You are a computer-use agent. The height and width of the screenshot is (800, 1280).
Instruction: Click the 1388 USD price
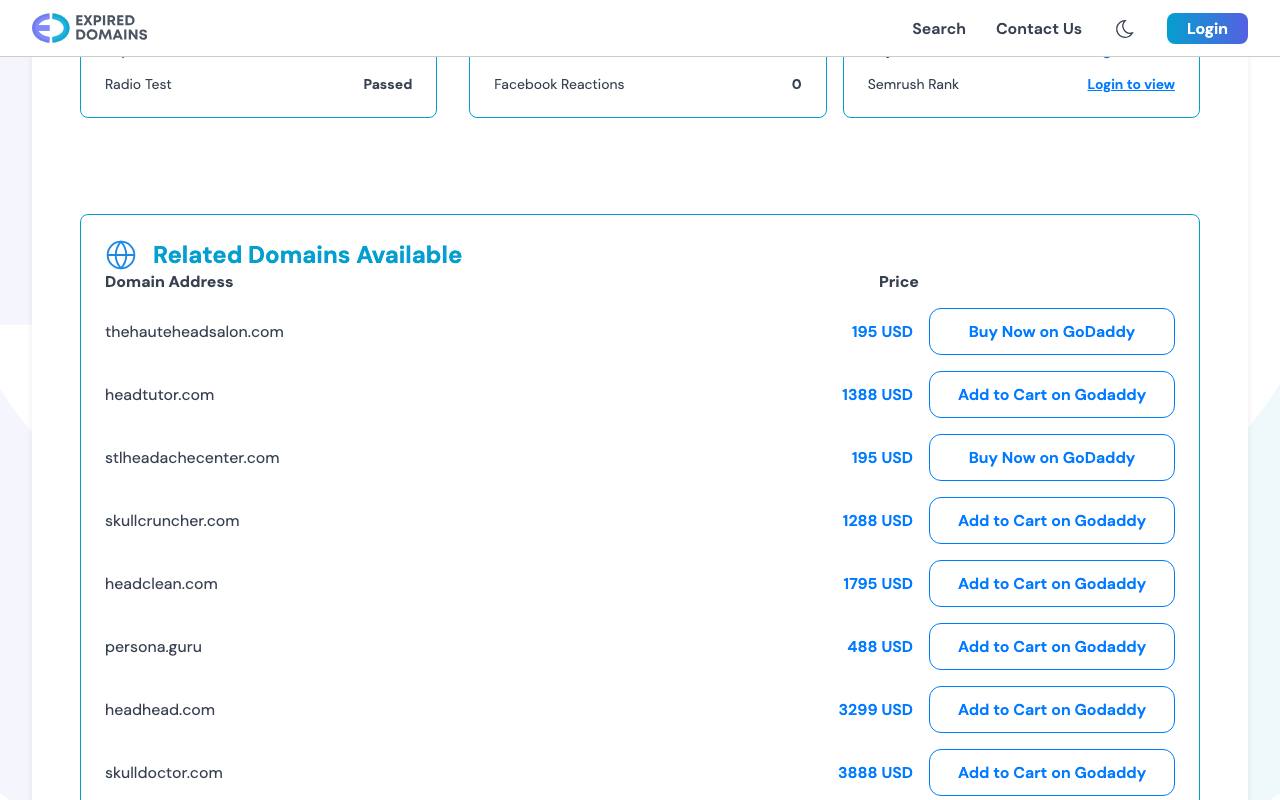click(x=877, y=394)
